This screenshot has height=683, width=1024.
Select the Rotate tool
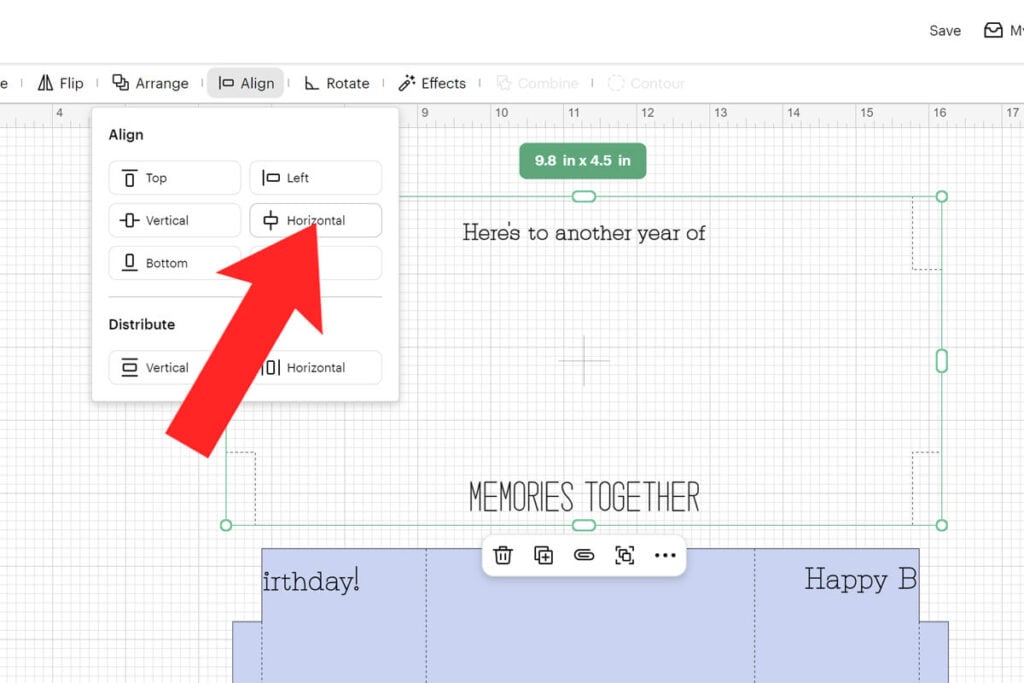337,83
